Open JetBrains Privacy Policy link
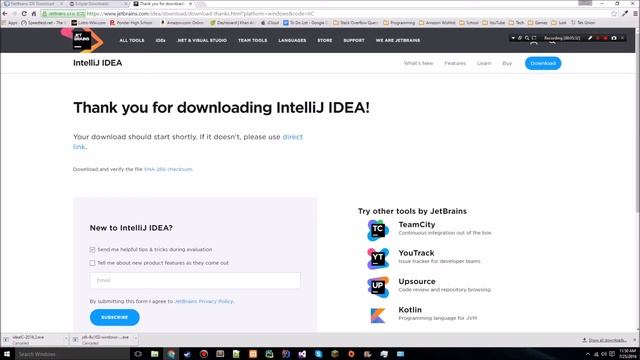The width and height of the screenshot is (640, 360). [204, 301]
